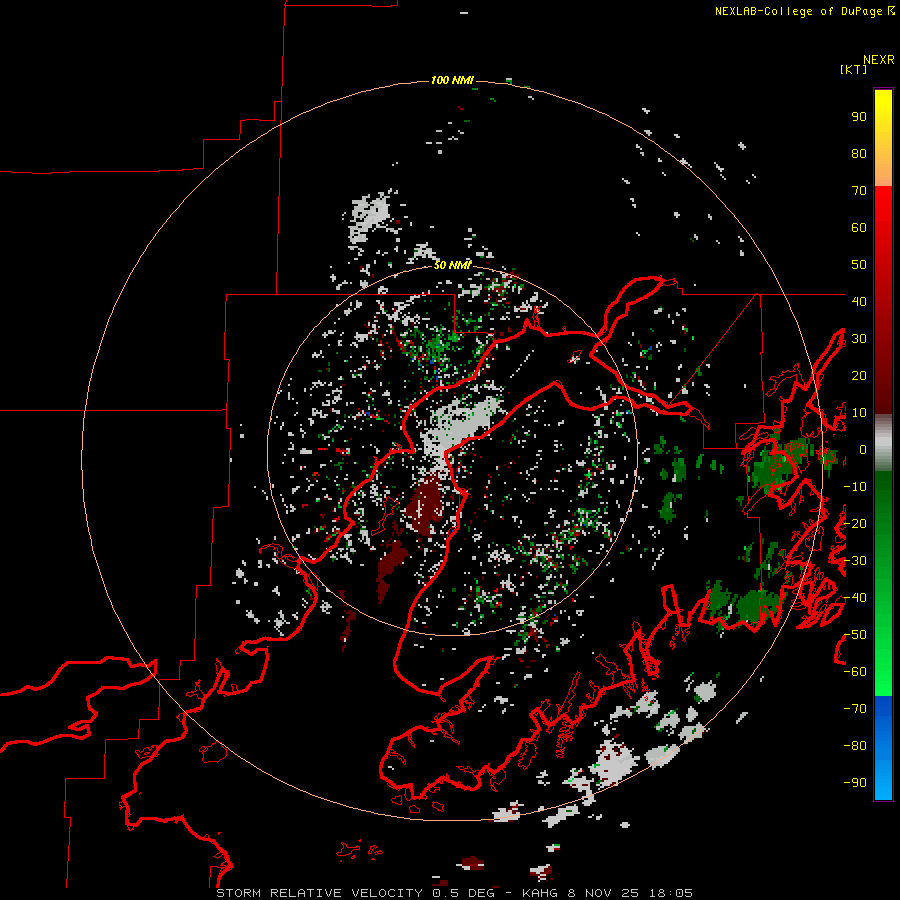This screenshot has height=900, width=900.
Task: Click the 10 value on velocity scale
Action: pos(859,413)
